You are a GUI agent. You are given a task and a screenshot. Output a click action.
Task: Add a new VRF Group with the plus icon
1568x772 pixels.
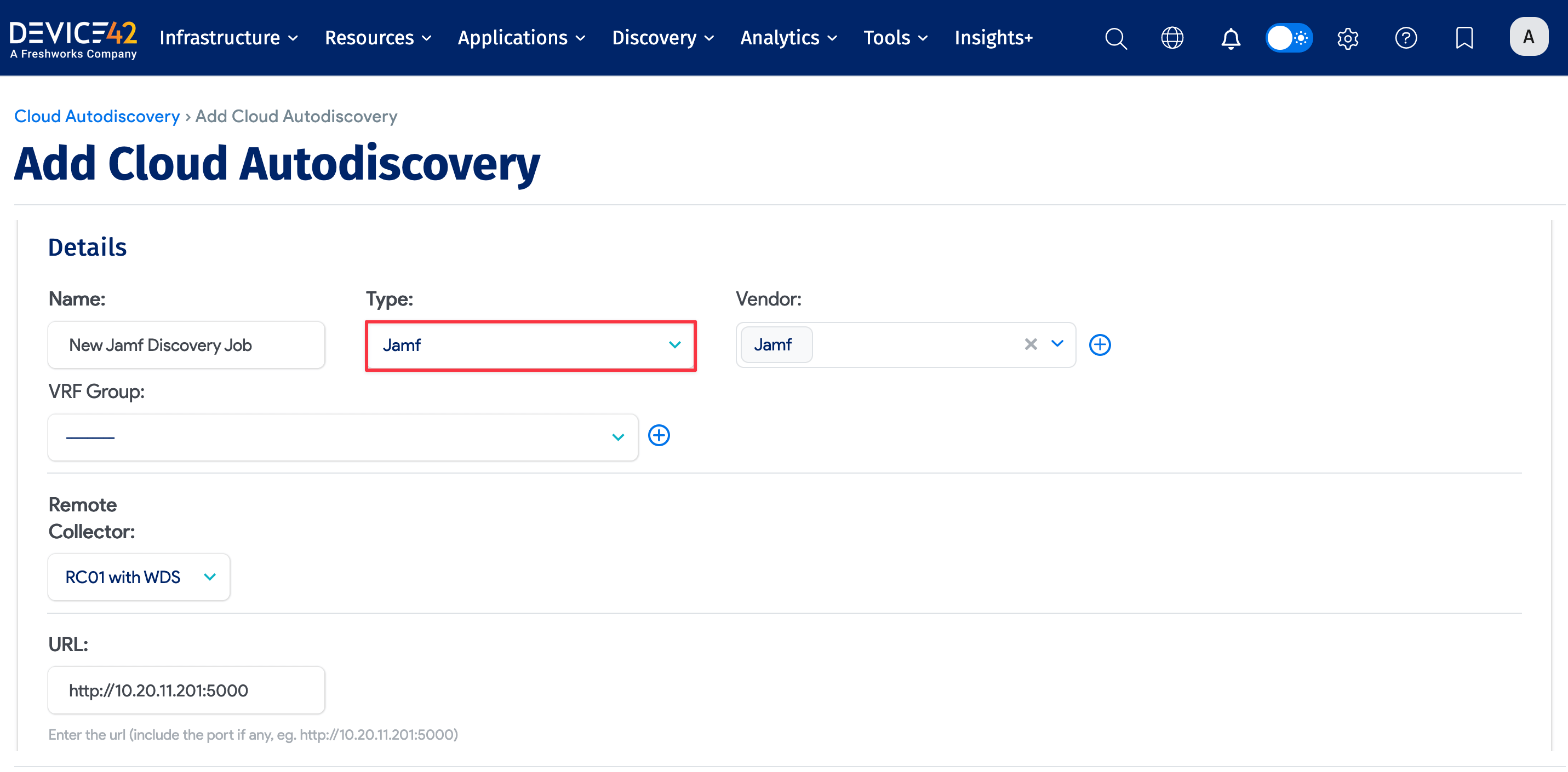coord(659,435)
